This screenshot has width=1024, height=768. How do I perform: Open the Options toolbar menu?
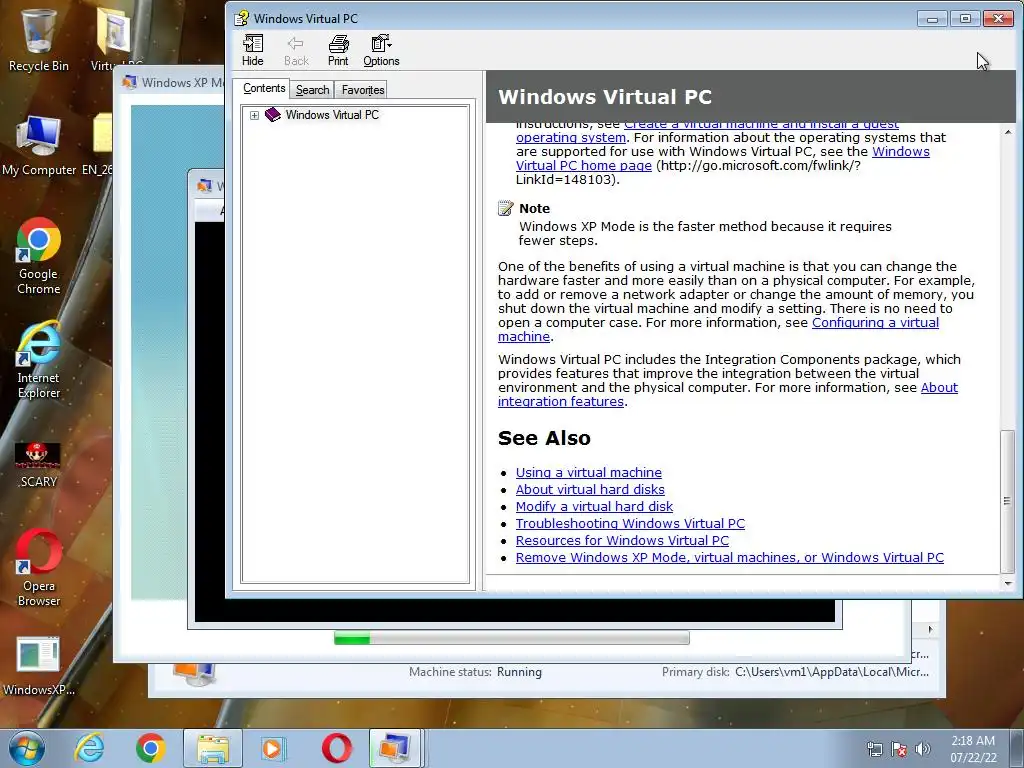[381, 50]
